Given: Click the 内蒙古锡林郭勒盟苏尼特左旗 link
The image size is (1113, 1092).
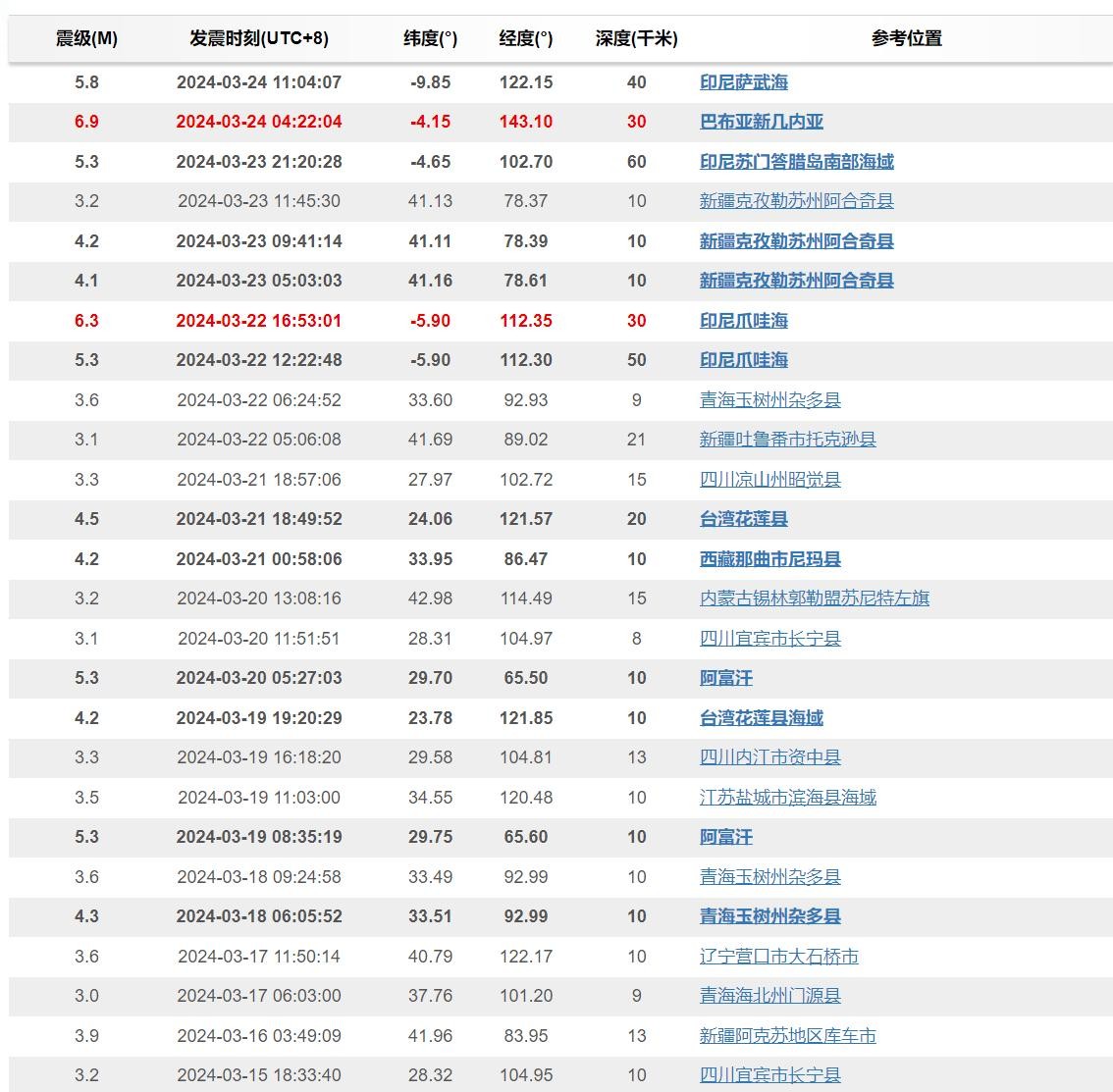Looking at the screenshot, I should (814, 598).
